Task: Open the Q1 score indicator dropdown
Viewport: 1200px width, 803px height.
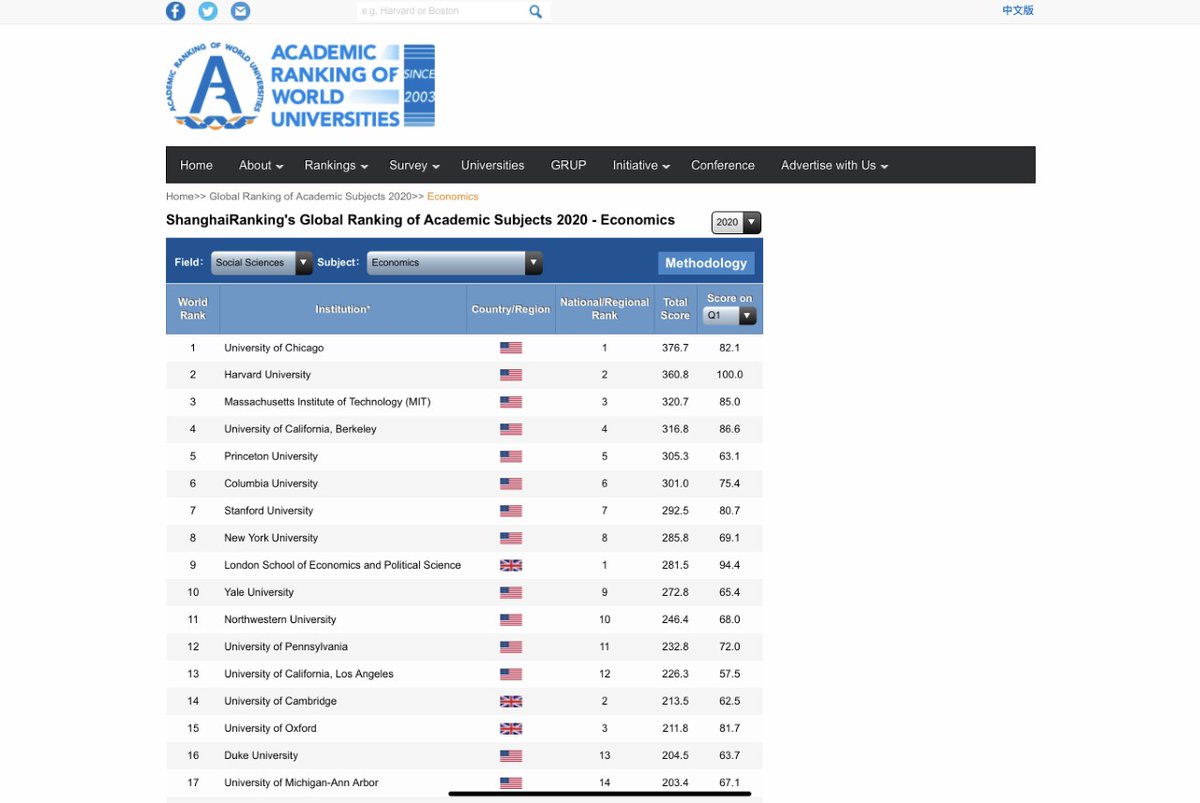Action: pos(730,315)
